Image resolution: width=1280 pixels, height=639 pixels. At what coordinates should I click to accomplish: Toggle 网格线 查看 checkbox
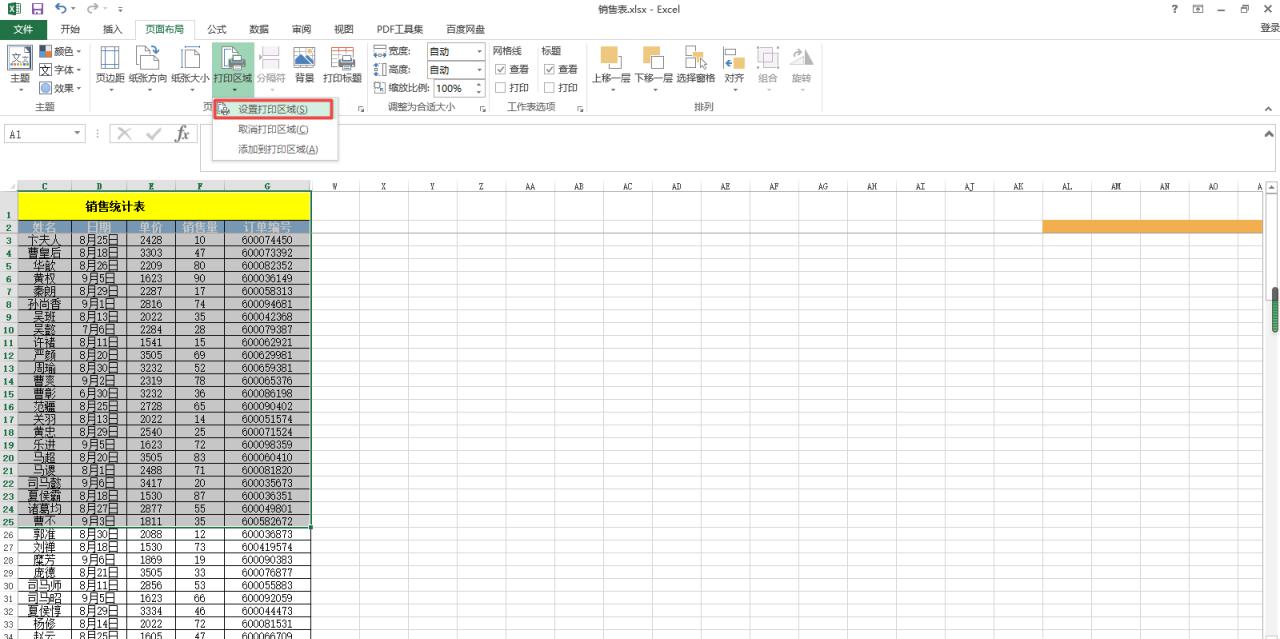(502, 69)
